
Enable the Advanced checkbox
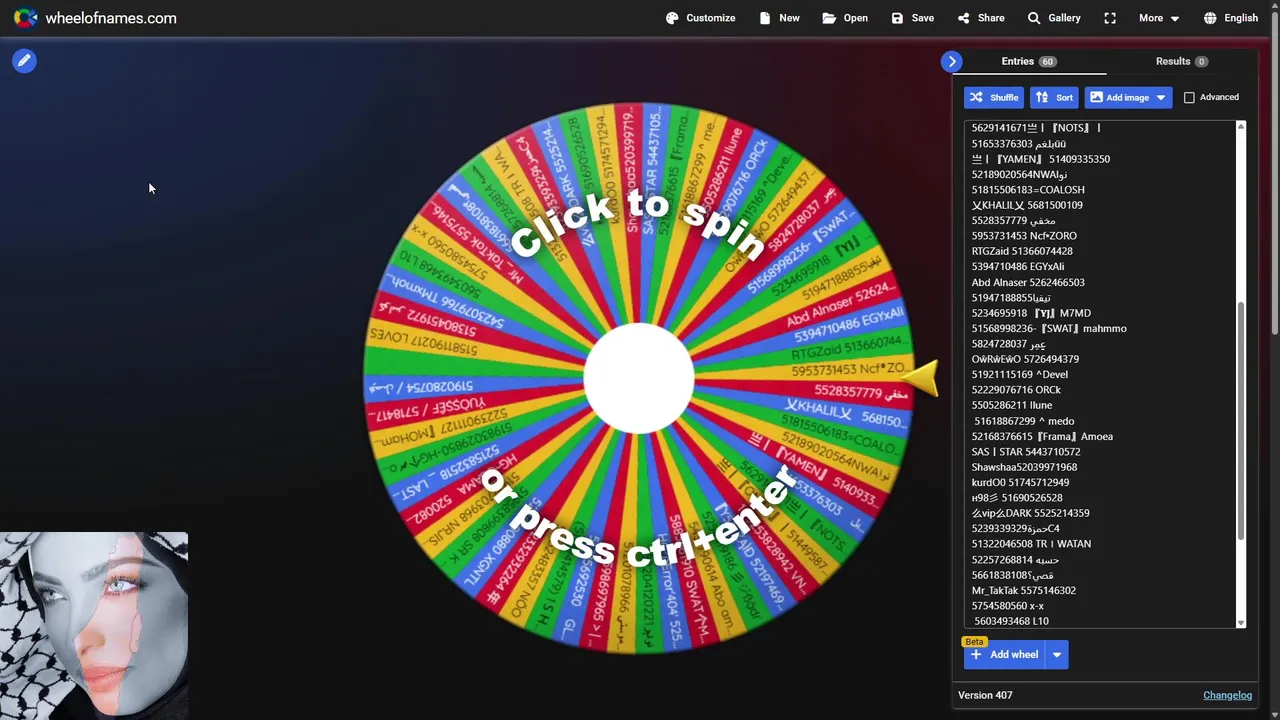1189,97
